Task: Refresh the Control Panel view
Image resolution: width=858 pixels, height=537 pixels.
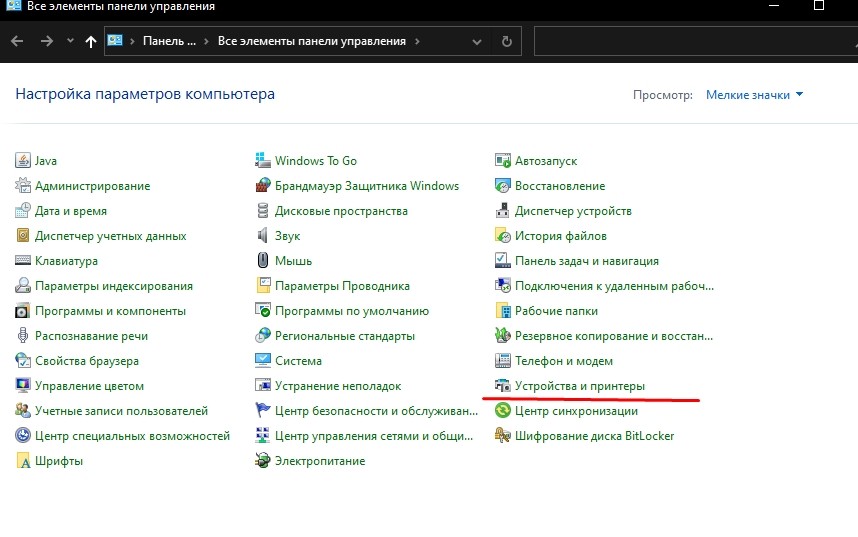Action: click(x=507, y=42)
